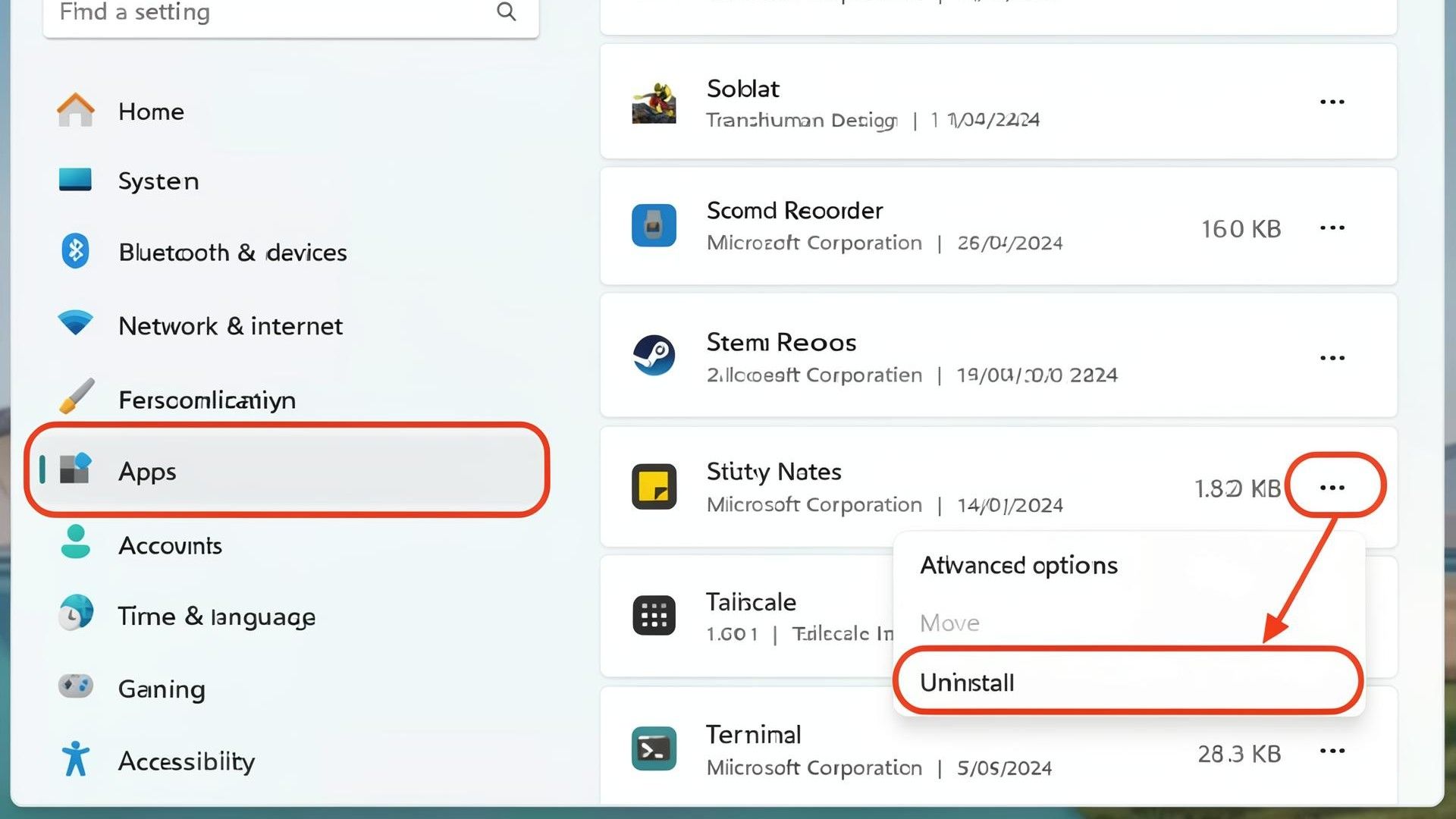Viewport: 1456px width, 819px height.
Task: Click the Accounts person icon
Action: [75, 541]
